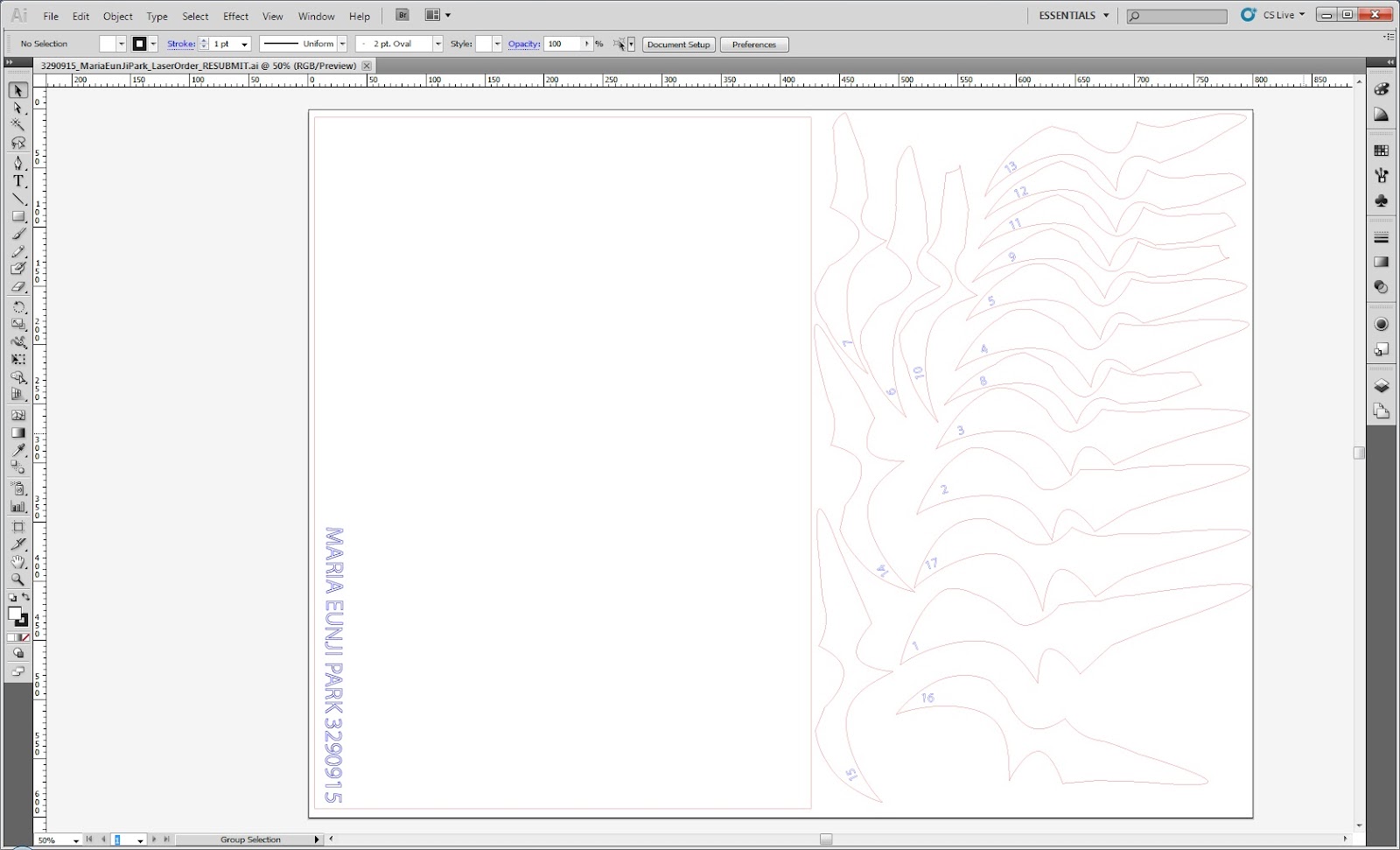The width and height of the screenshot is (1400, 850).
Task: Set paint mode to None
Action: point(25,637)
